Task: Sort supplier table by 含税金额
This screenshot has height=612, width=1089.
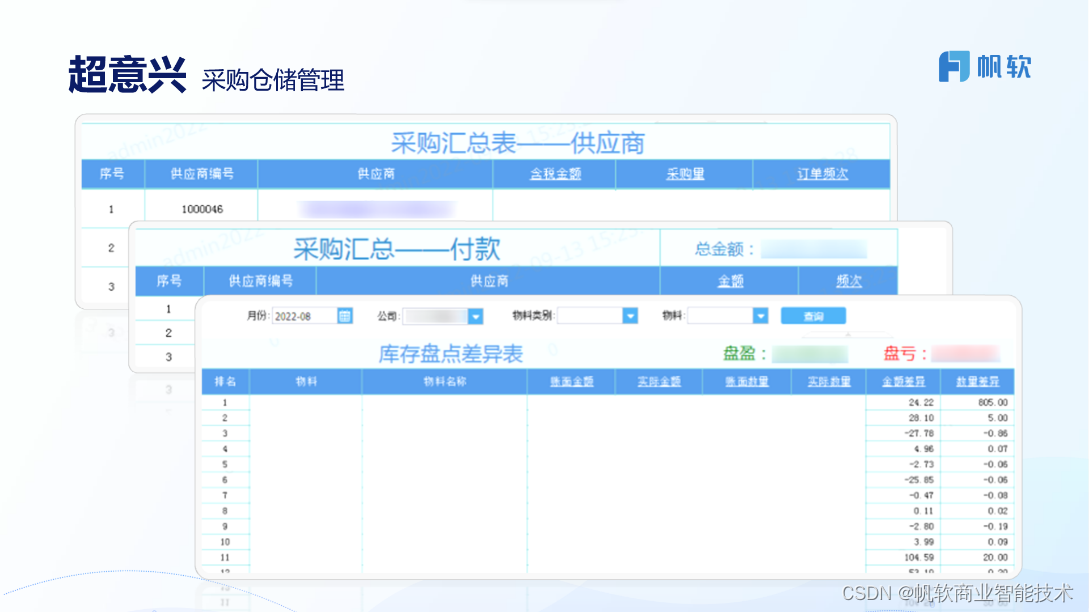Action: point(555,174)
